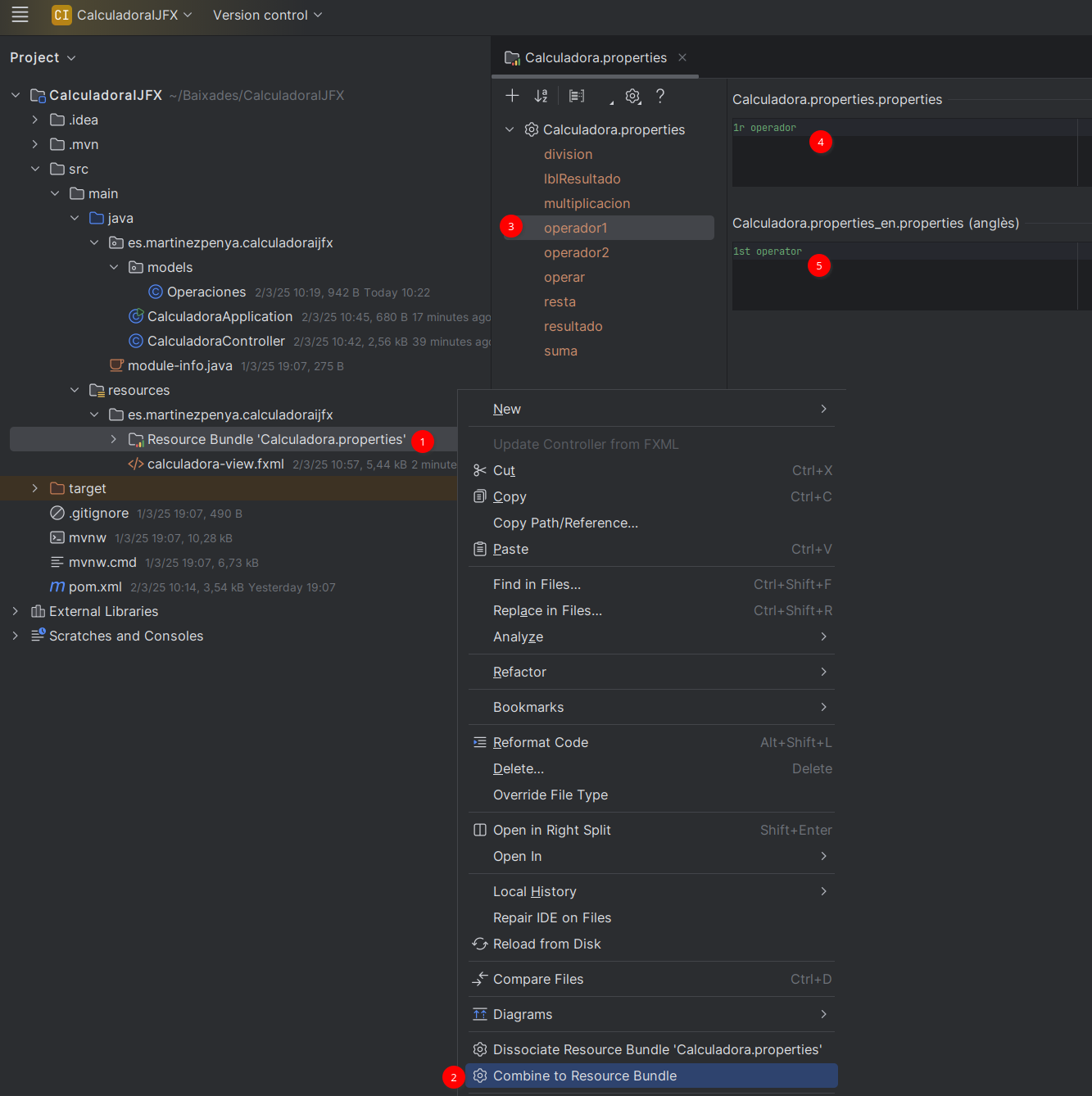
Task: Click the Cut scissors menu item
Action: [504, 470]
